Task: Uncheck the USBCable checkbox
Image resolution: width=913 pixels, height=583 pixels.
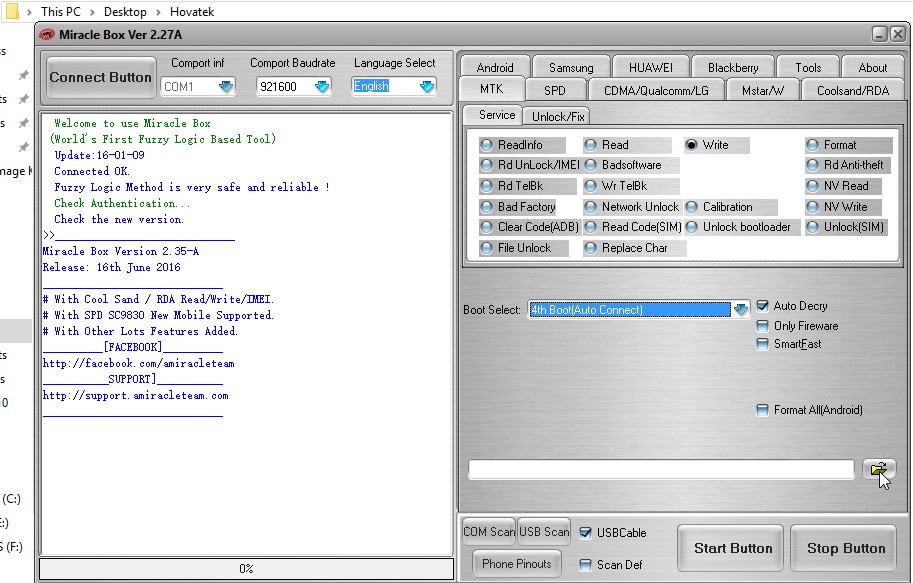Action: [586, 532]
